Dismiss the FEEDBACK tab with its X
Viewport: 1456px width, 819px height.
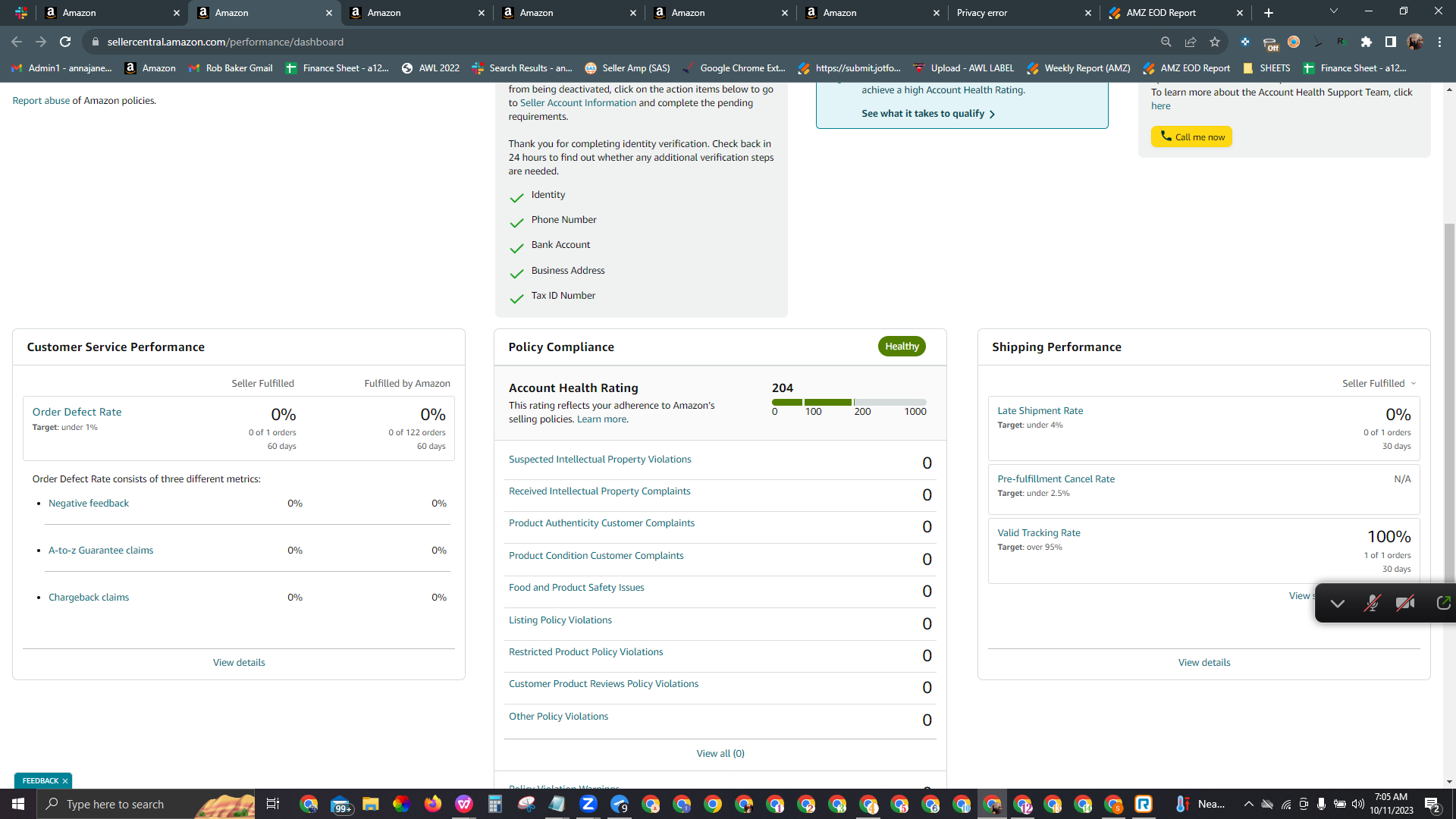(x=65, y=781)
